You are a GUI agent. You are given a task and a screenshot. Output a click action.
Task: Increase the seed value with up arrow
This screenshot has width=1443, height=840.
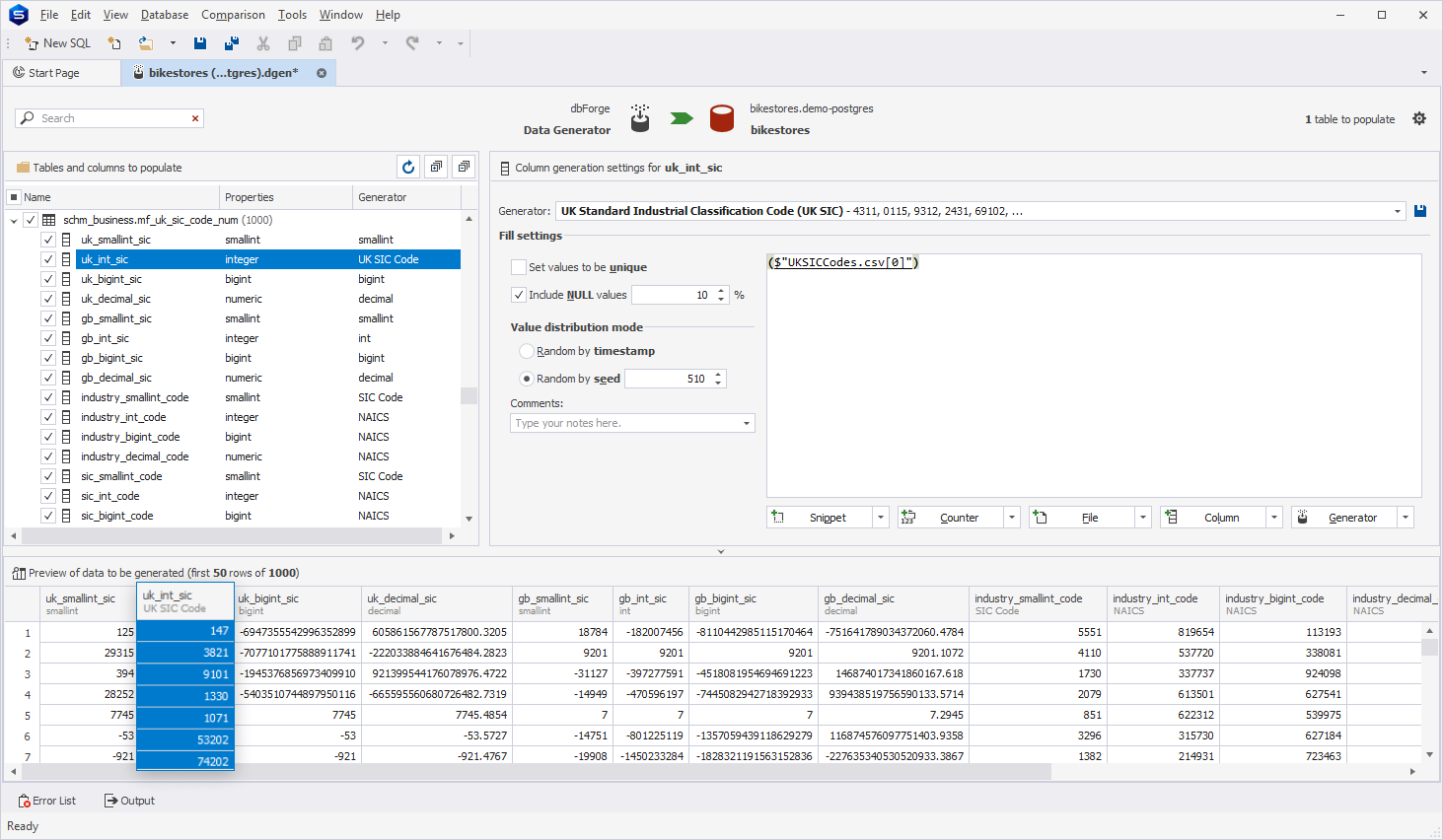[719, 375]
